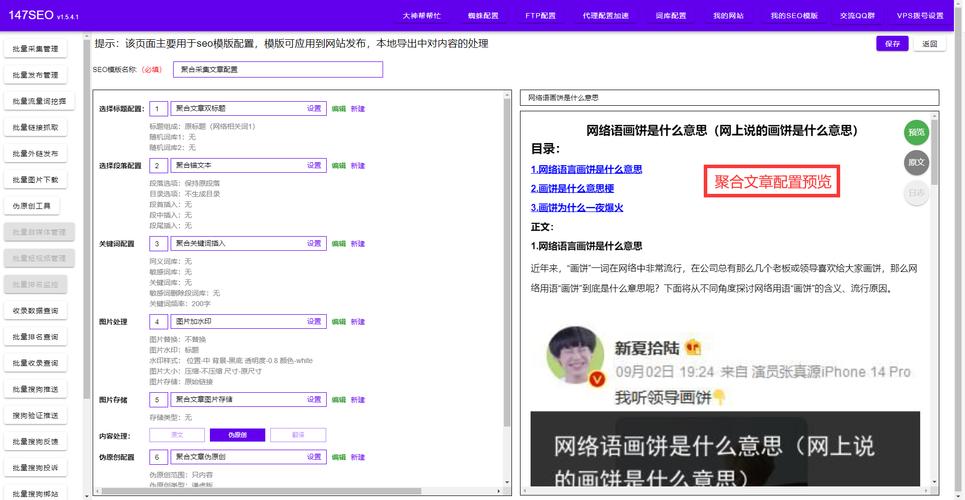Select 伪原创 content processing option
The height and width of the screenshot is (500, 965).
click(x=238, y=435)
